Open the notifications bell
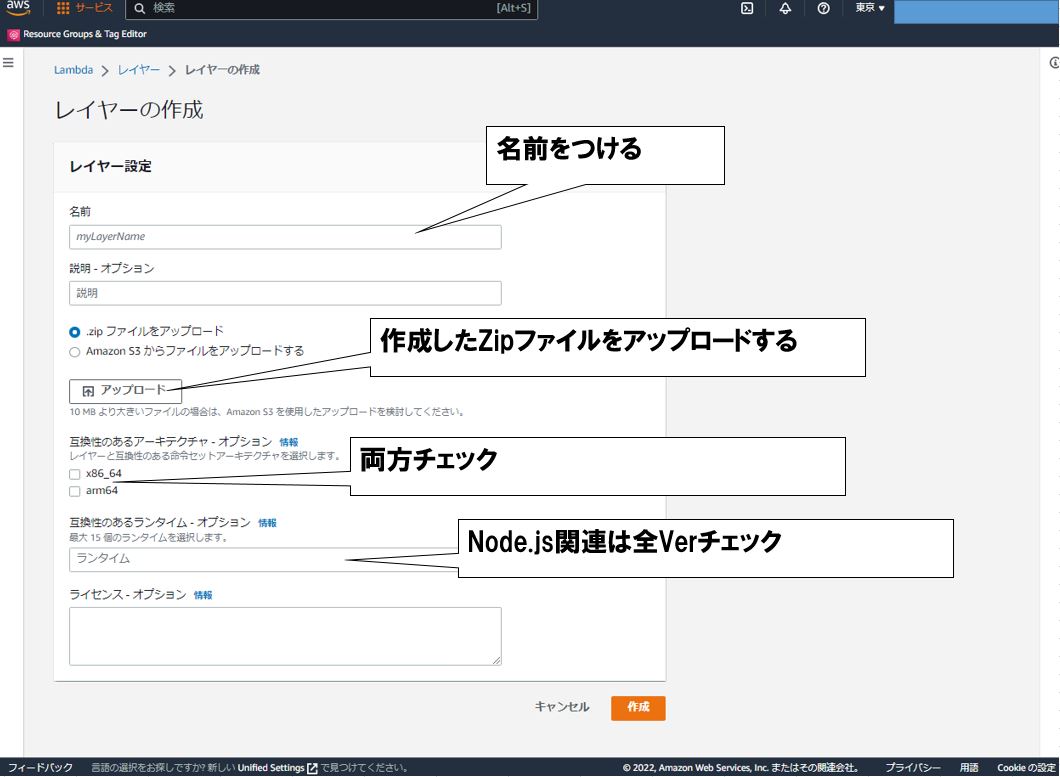Viewport: 1060px width, 777px height. [x=785, y=9]
